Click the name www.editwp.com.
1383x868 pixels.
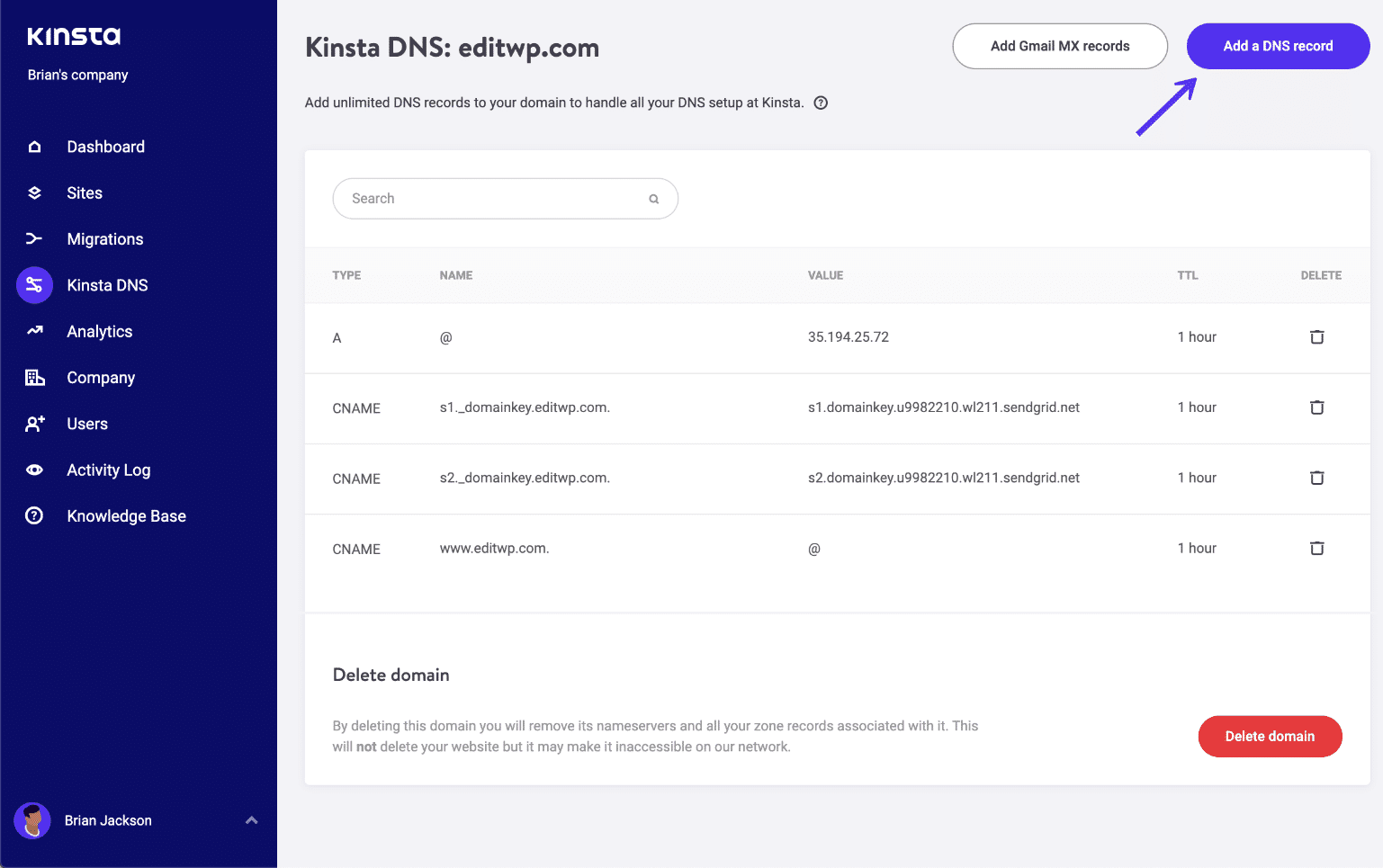(x=494, y=547)
